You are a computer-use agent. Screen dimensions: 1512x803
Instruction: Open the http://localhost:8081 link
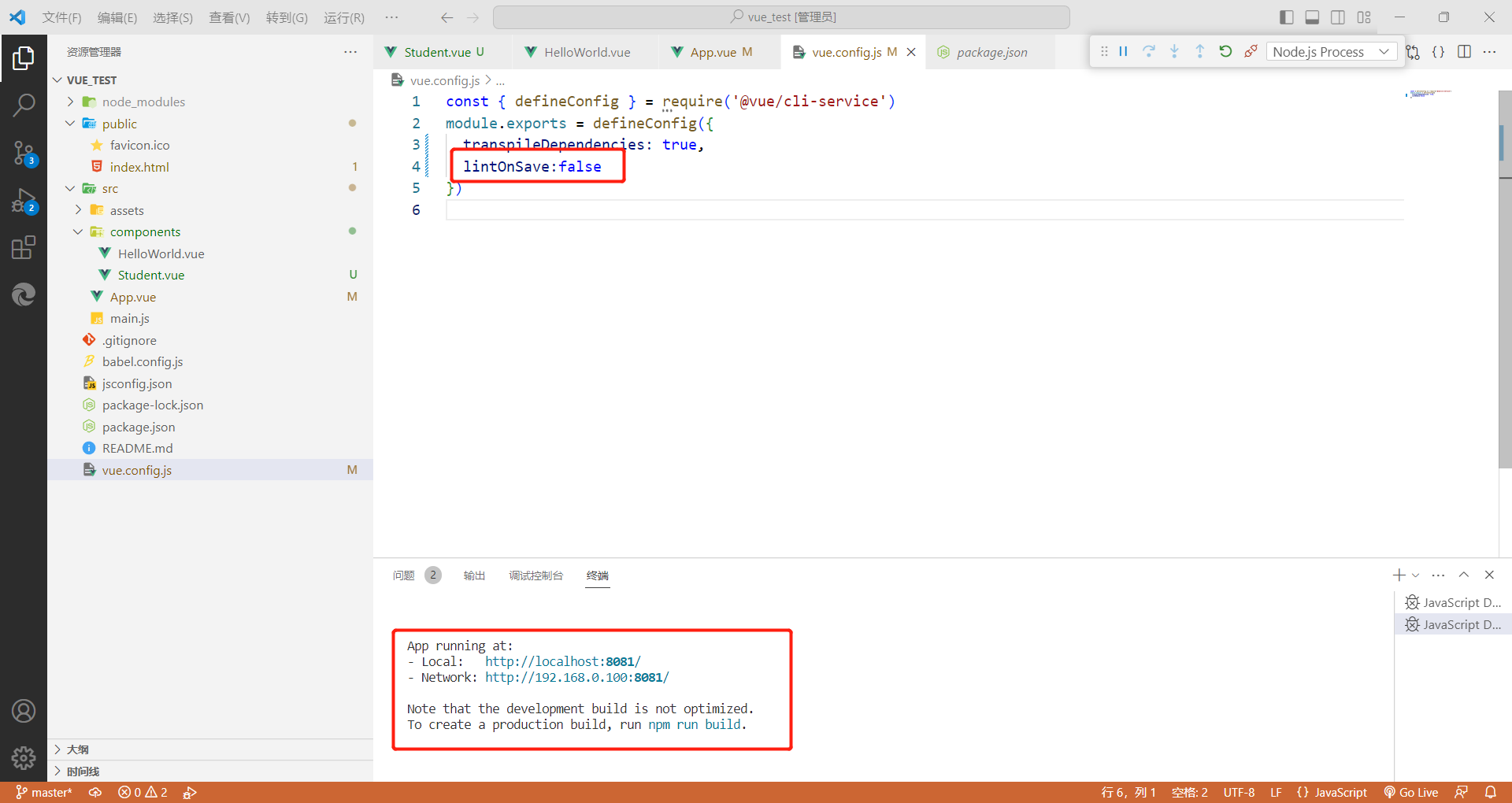point(561,661)
